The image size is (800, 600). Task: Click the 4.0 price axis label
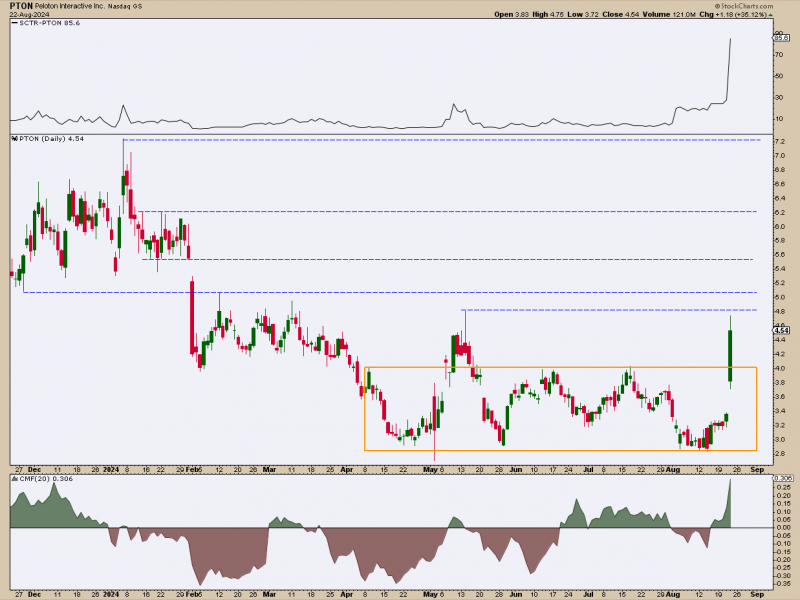pyautogui.click(x=780, y=368)
